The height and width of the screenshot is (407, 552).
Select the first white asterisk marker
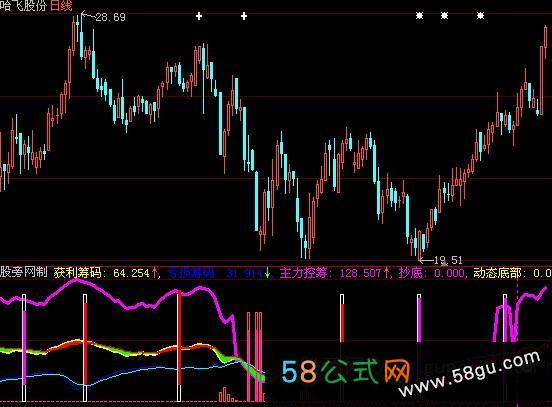(419, 15)
